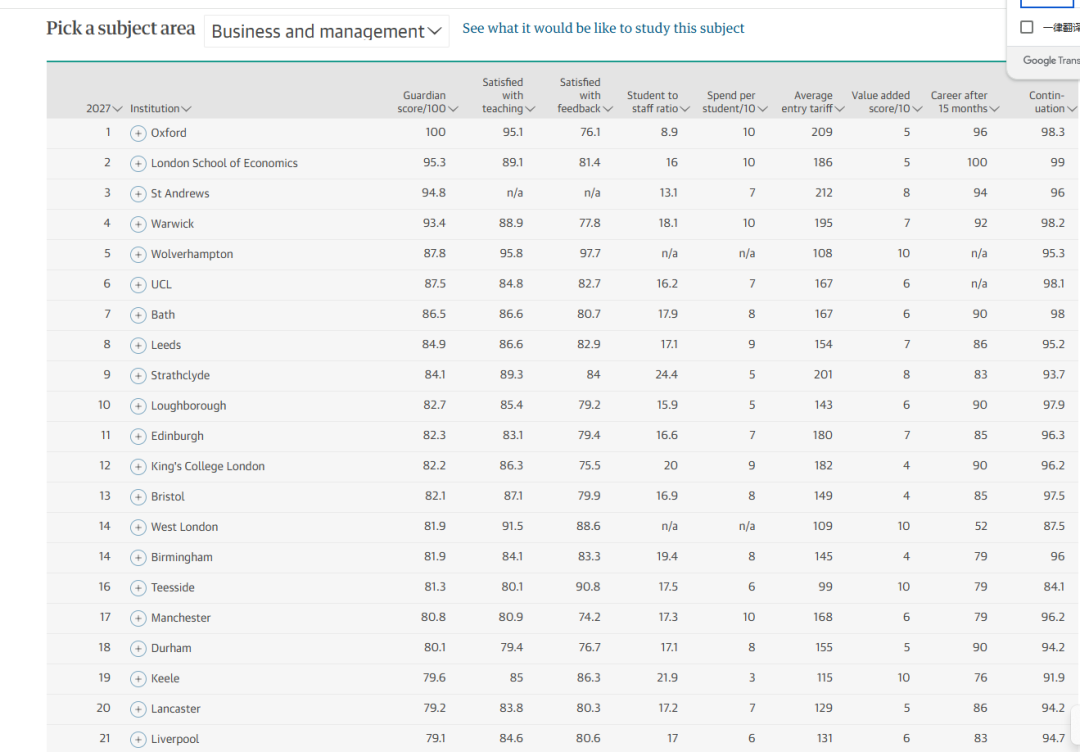Expand London School of Economics plus icon
Image resolution: width=1080 pixels, height=752 pixels.
138,164
